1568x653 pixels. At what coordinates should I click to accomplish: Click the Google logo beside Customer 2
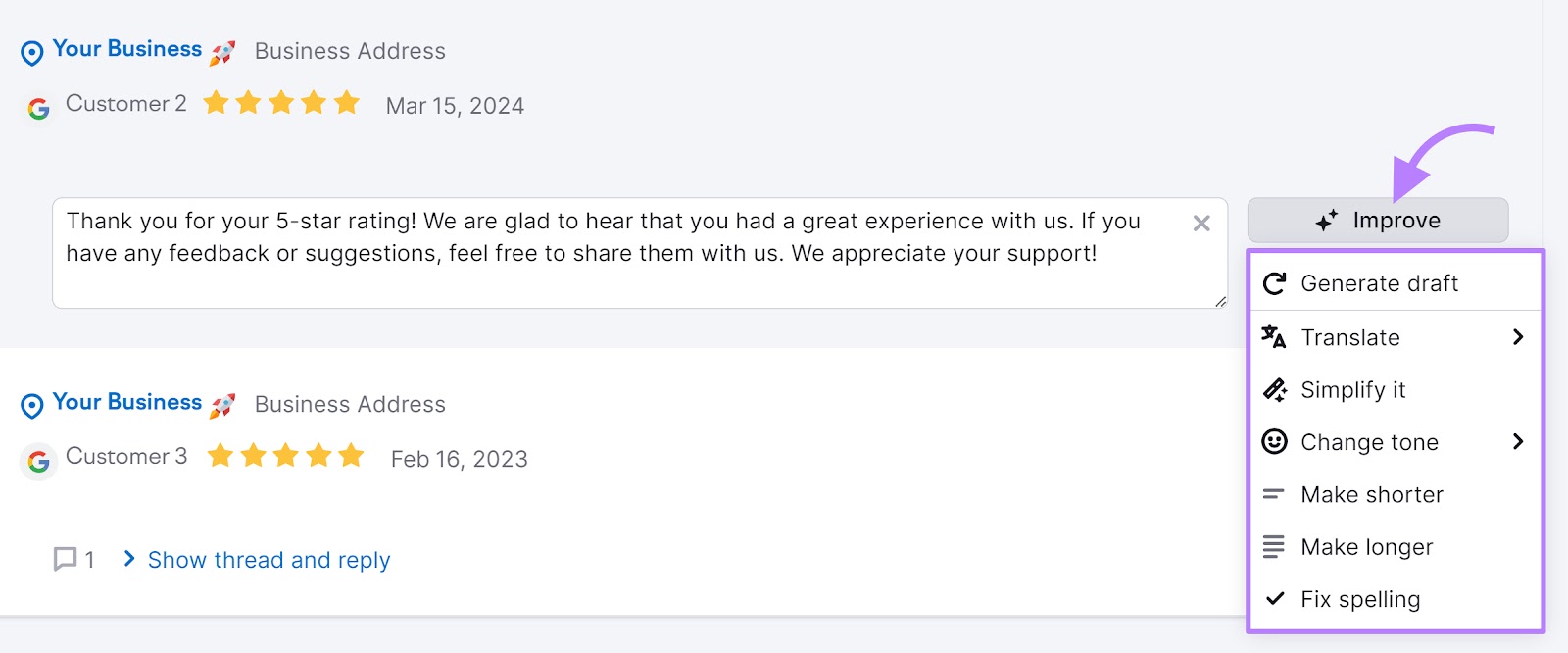click(x=38, y=109)
